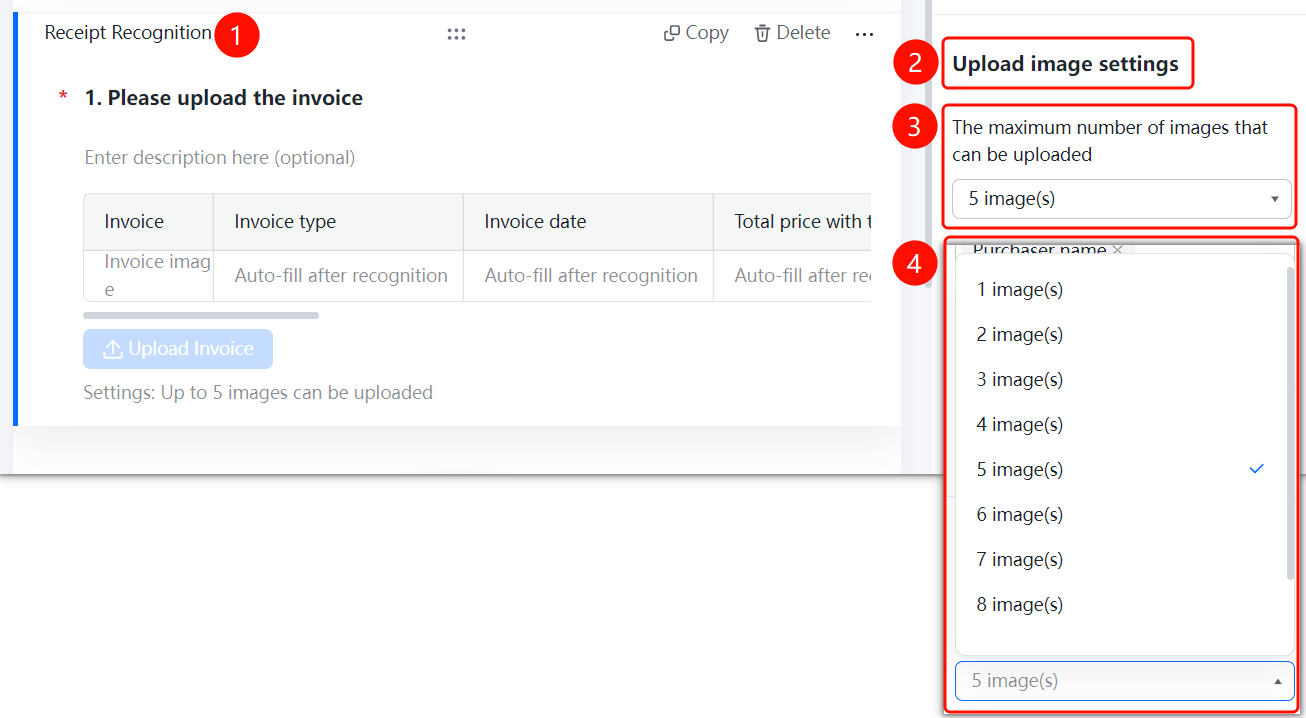Grab the six-dot drag handle icon
This screenshot has width=1306, height=718.
pos(457,34)
